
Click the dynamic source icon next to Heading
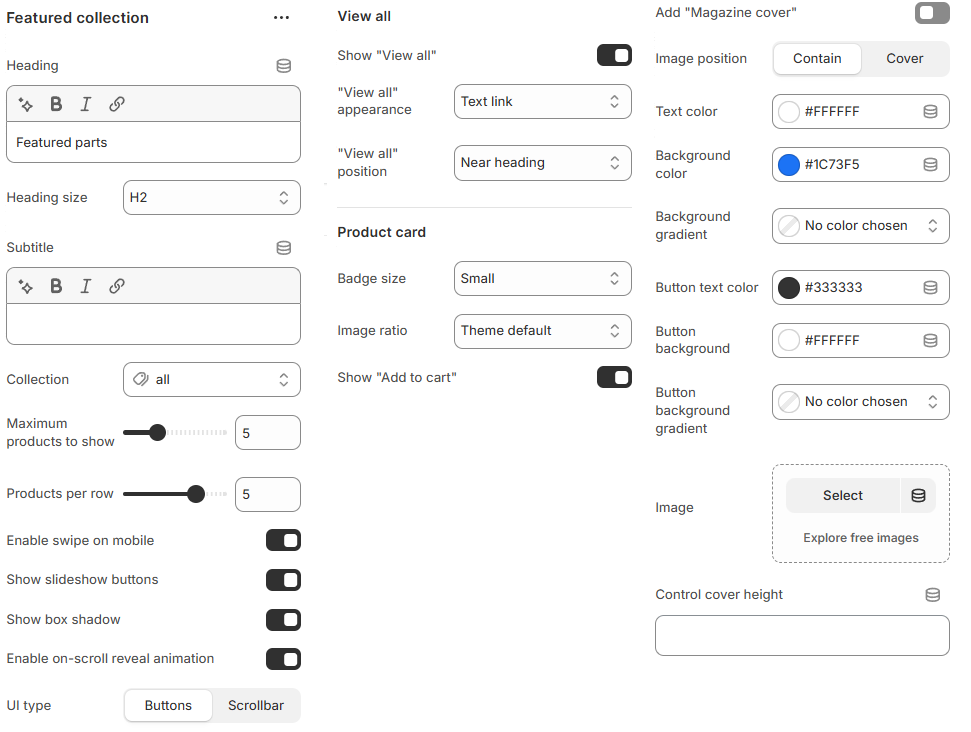pos(283,65)
